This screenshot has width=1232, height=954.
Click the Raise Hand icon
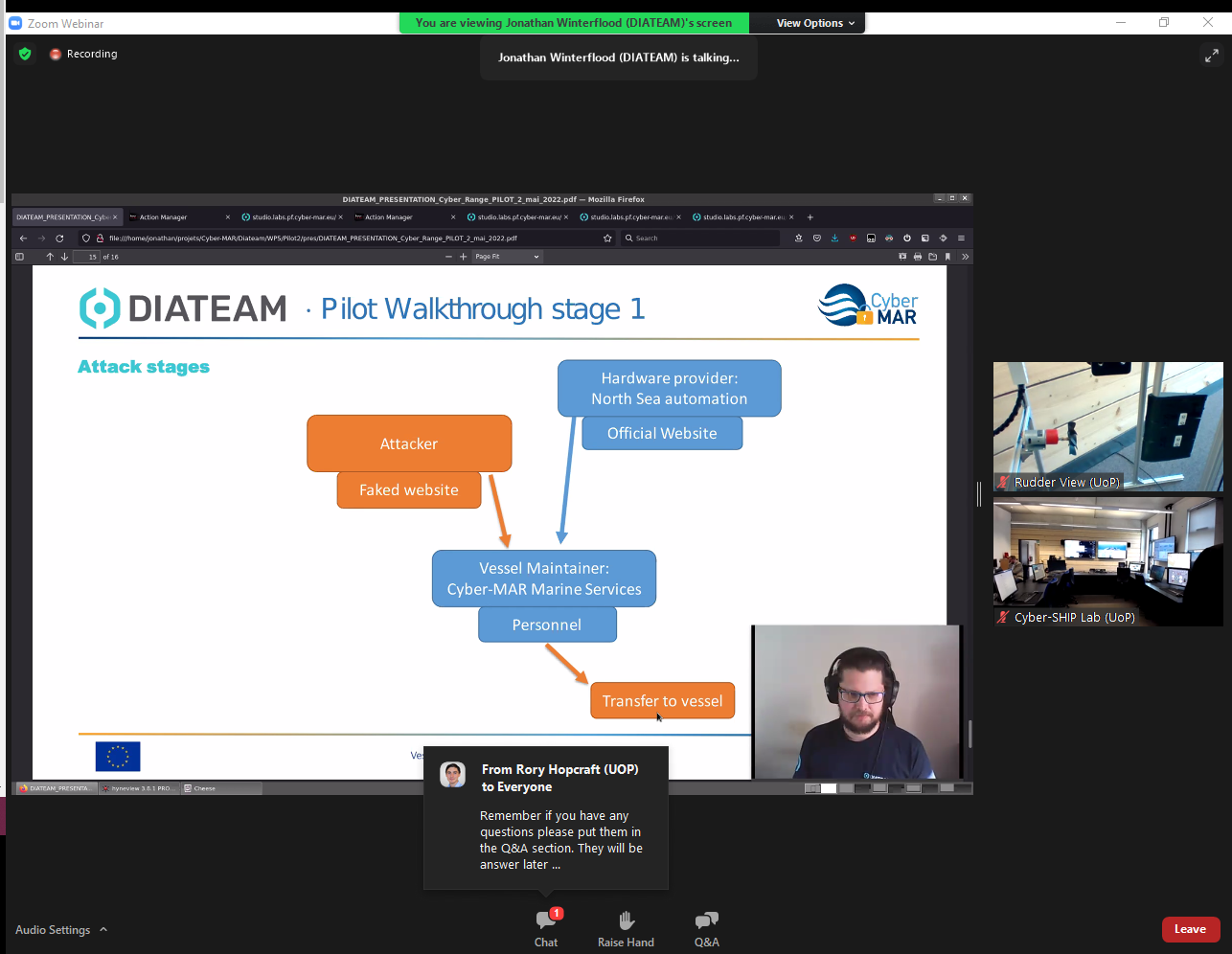pyautogui.click(x=626, y=927)
